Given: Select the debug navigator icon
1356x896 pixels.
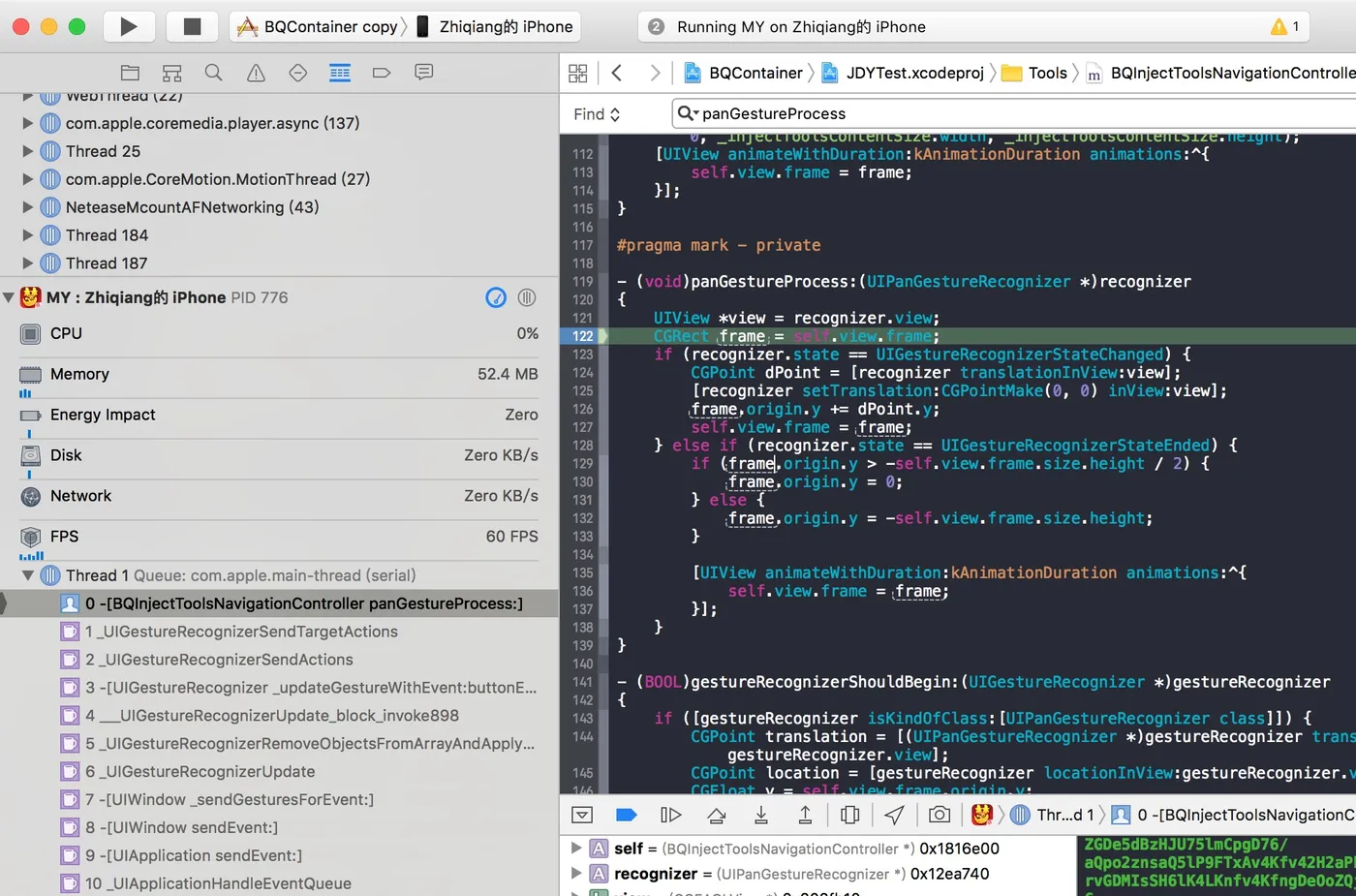Looking at the screenshot, I should [x=340, y=73].
